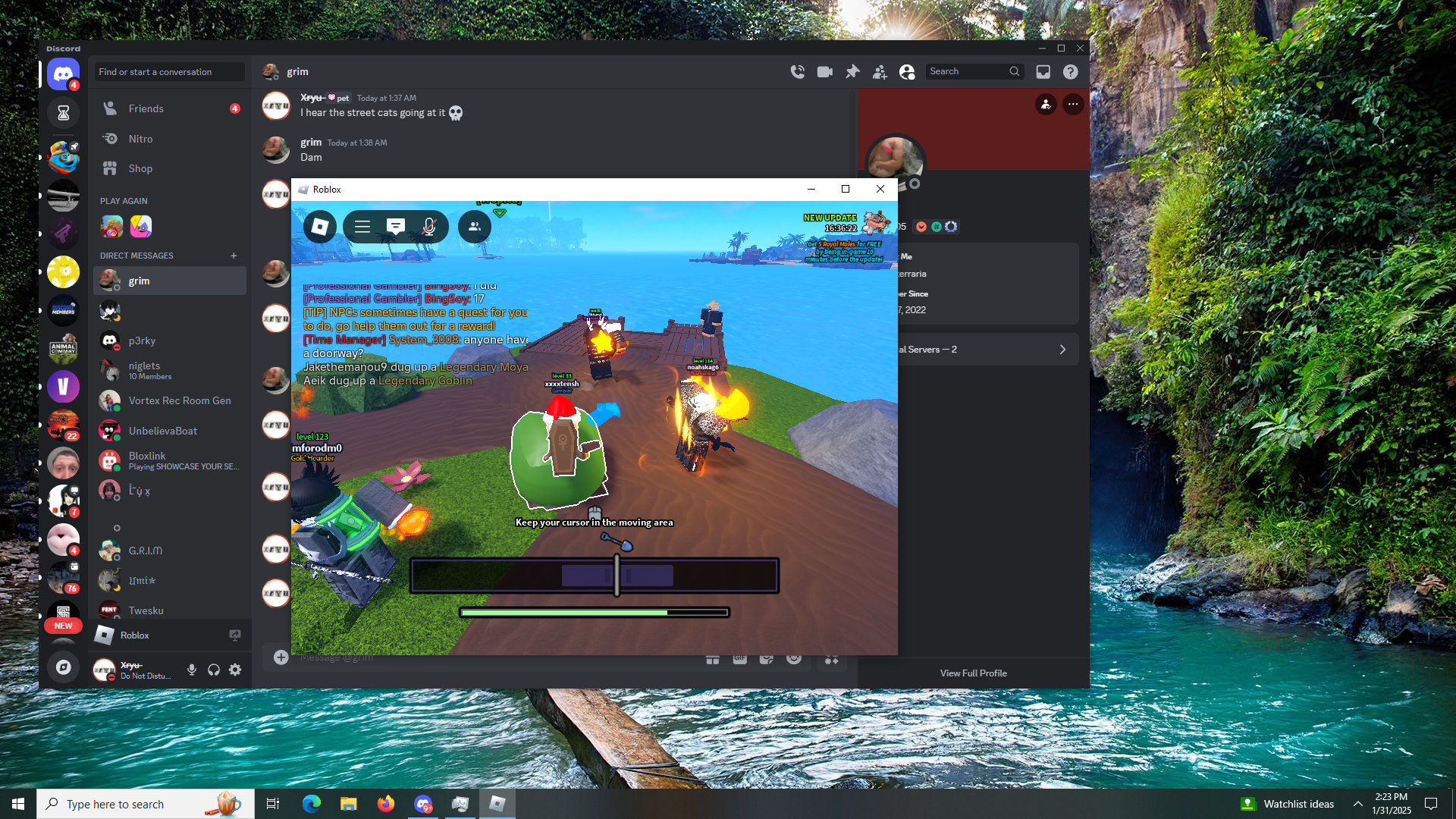Open the Nitro page
Viewport: 1456px width, 819px height.
(x=140, y=139)
